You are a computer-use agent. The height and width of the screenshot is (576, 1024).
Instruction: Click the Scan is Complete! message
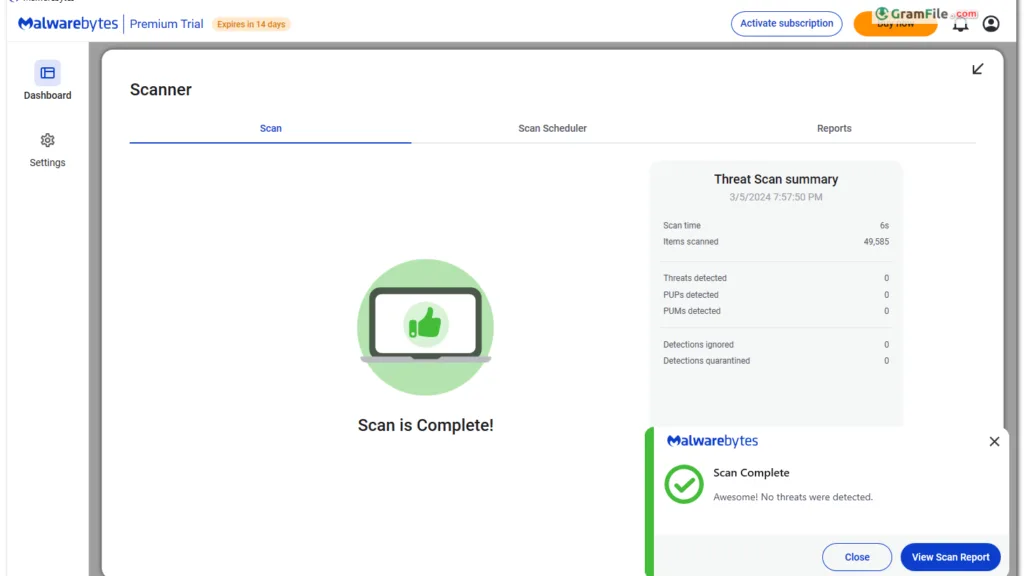pyautogui.click(x=425, y=425)
